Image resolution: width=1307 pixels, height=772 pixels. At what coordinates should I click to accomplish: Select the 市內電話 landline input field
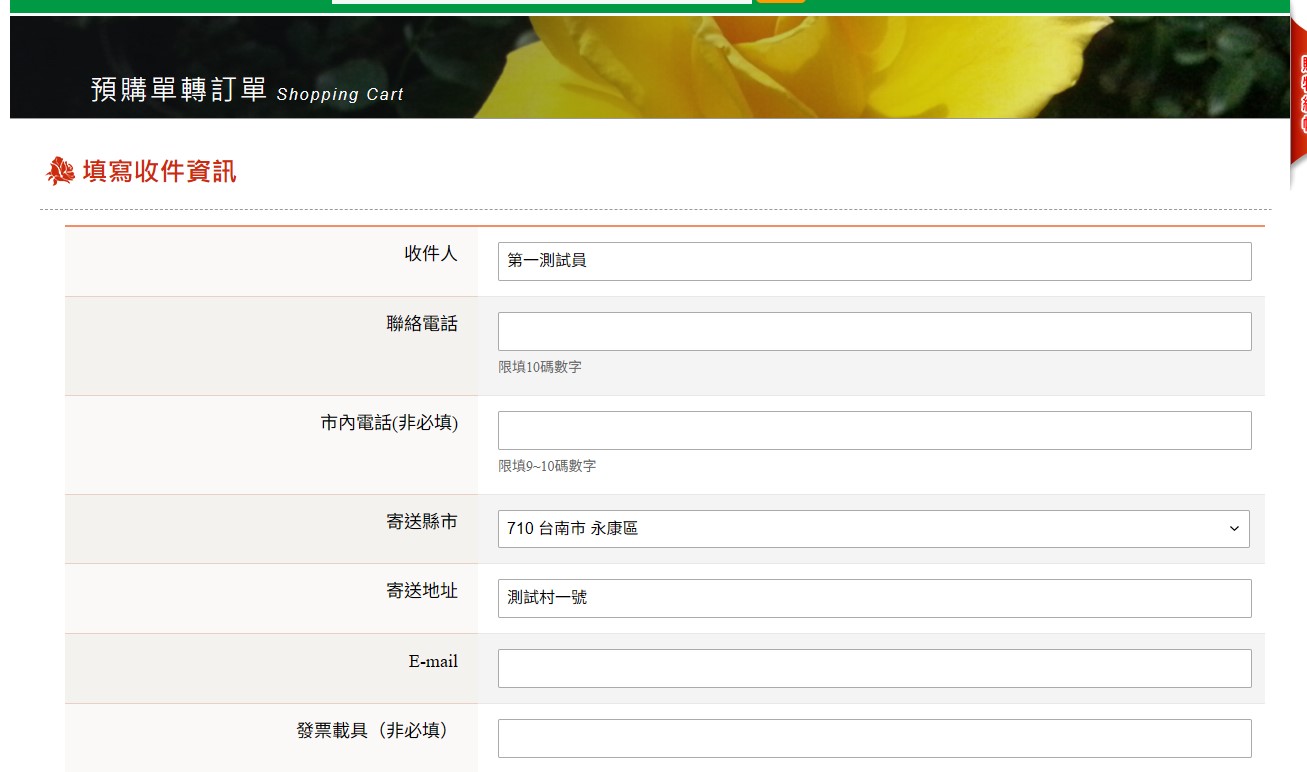pos(874,430)
